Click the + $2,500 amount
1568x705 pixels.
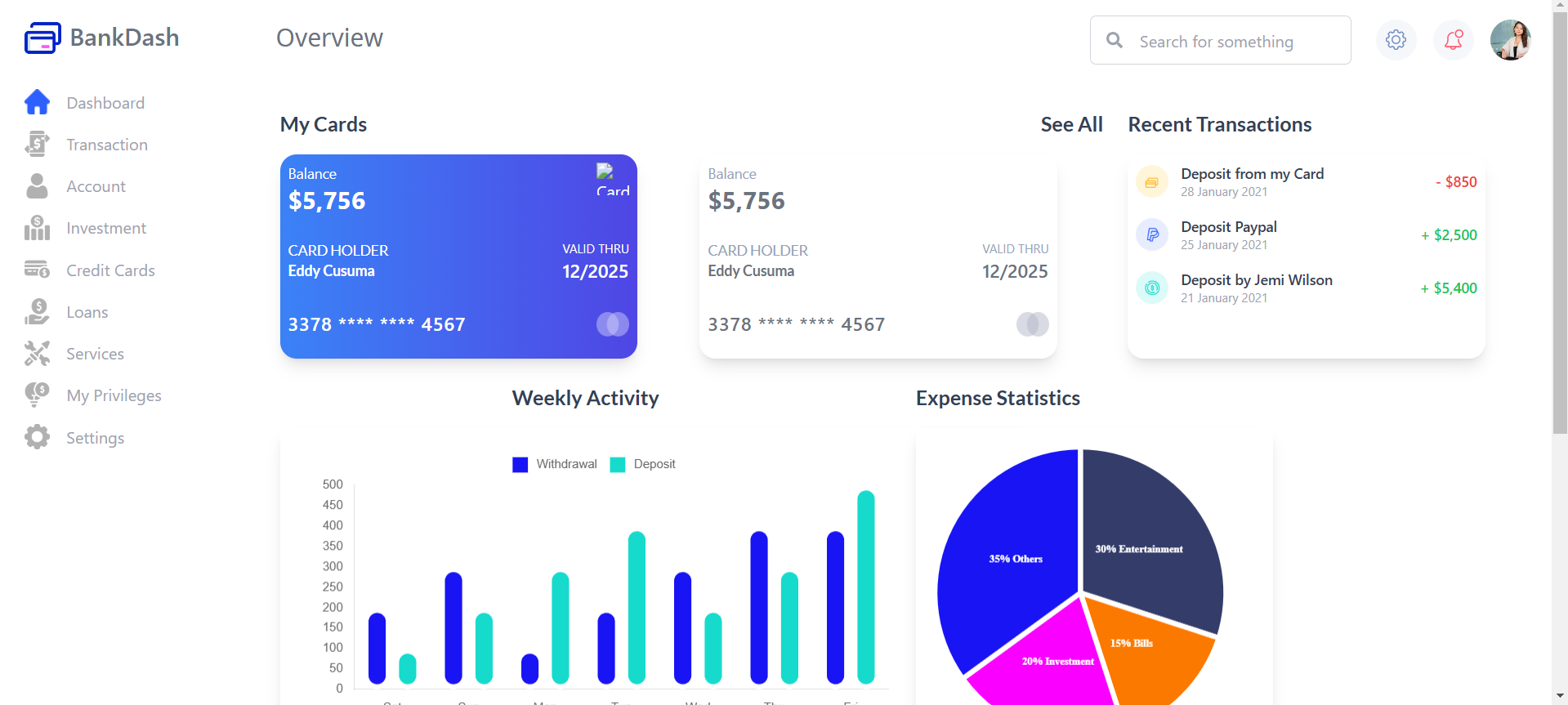pyautogui.click(x=1449, y=235)
